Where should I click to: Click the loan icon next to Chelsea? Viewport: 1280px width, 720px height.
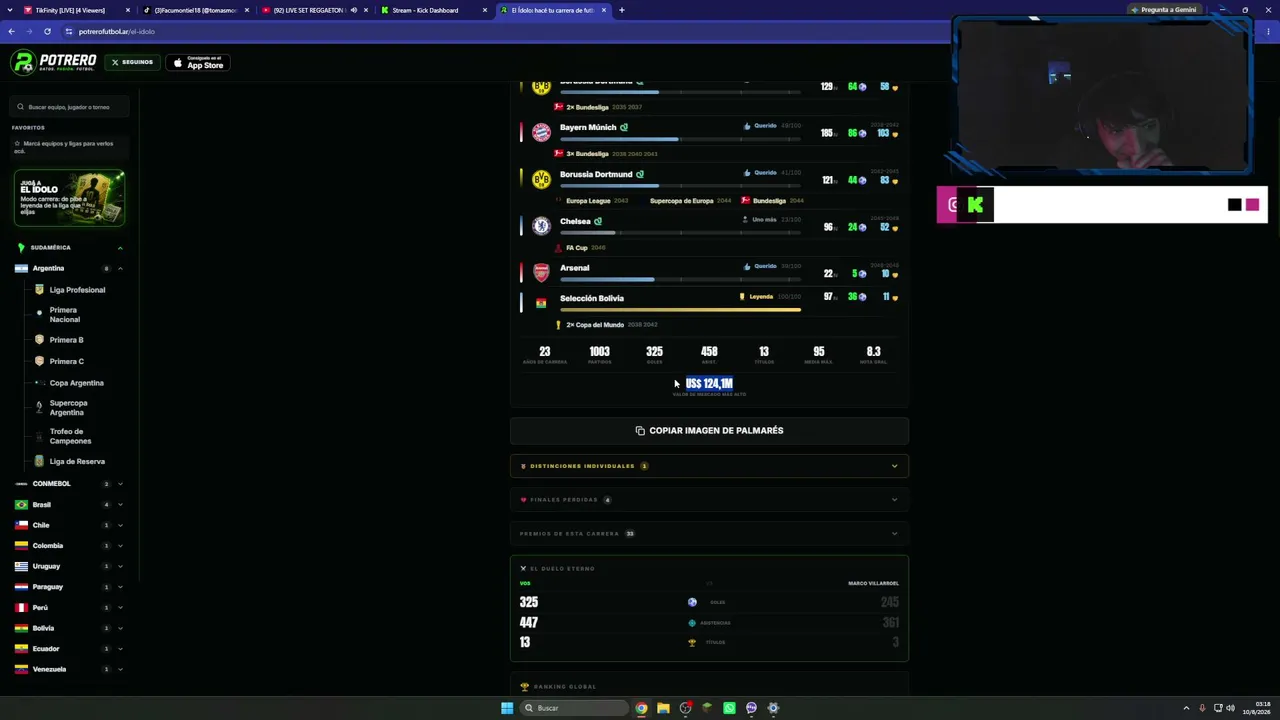(598, 222)
